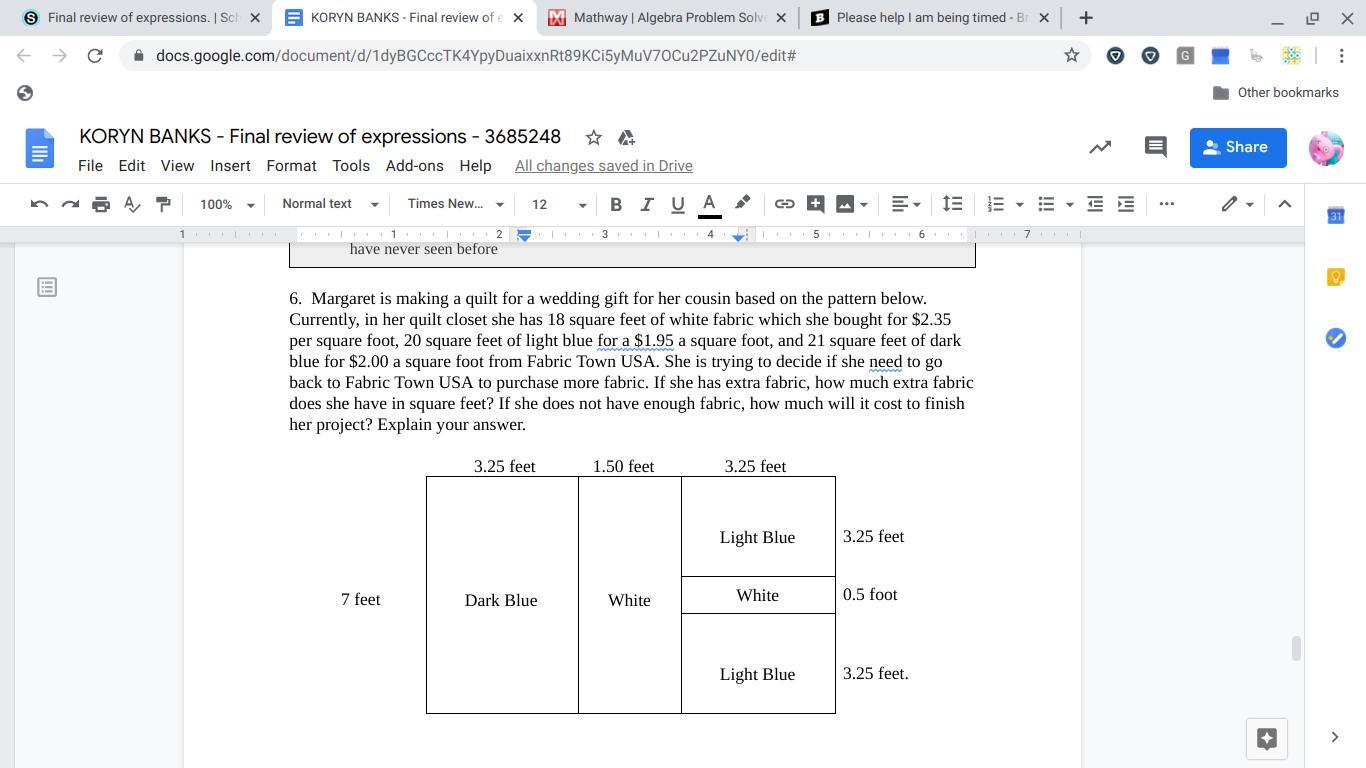Apply a numbered list
This screenshot has width=1366, height=768.
[996, 204]
